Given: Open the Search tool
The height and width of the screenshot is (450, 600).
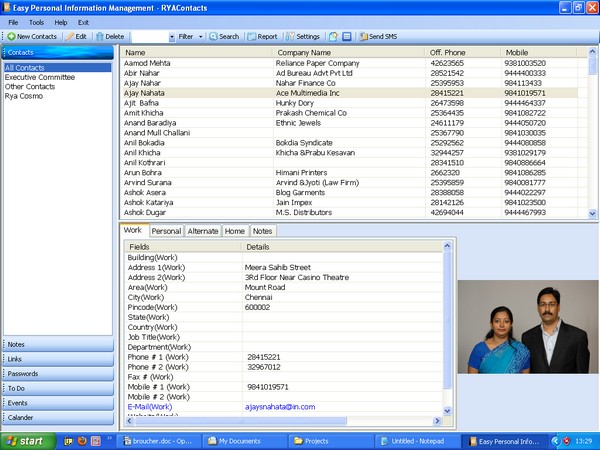Looking at the screenshot, I should [x=224, y=37].
